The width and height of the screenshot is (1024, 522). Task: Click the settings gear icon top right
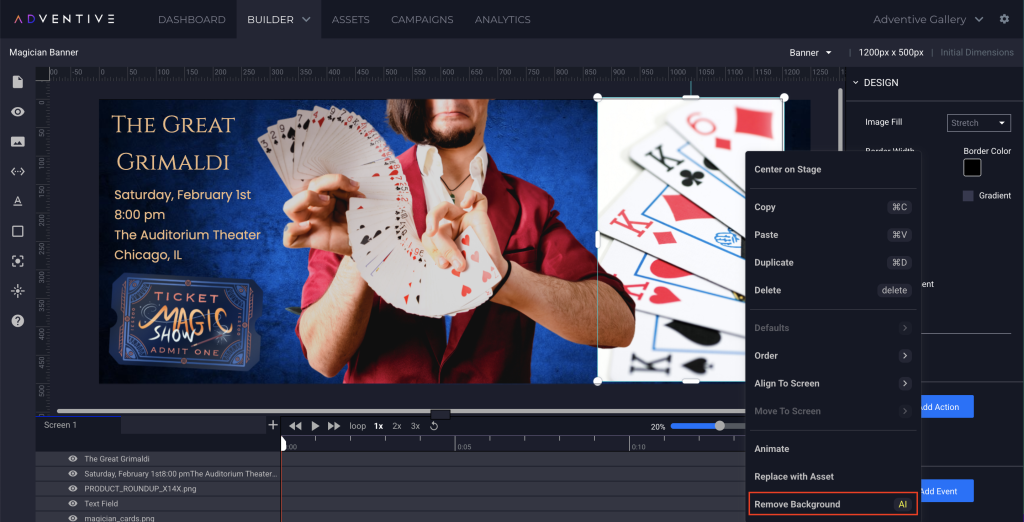1004,19
